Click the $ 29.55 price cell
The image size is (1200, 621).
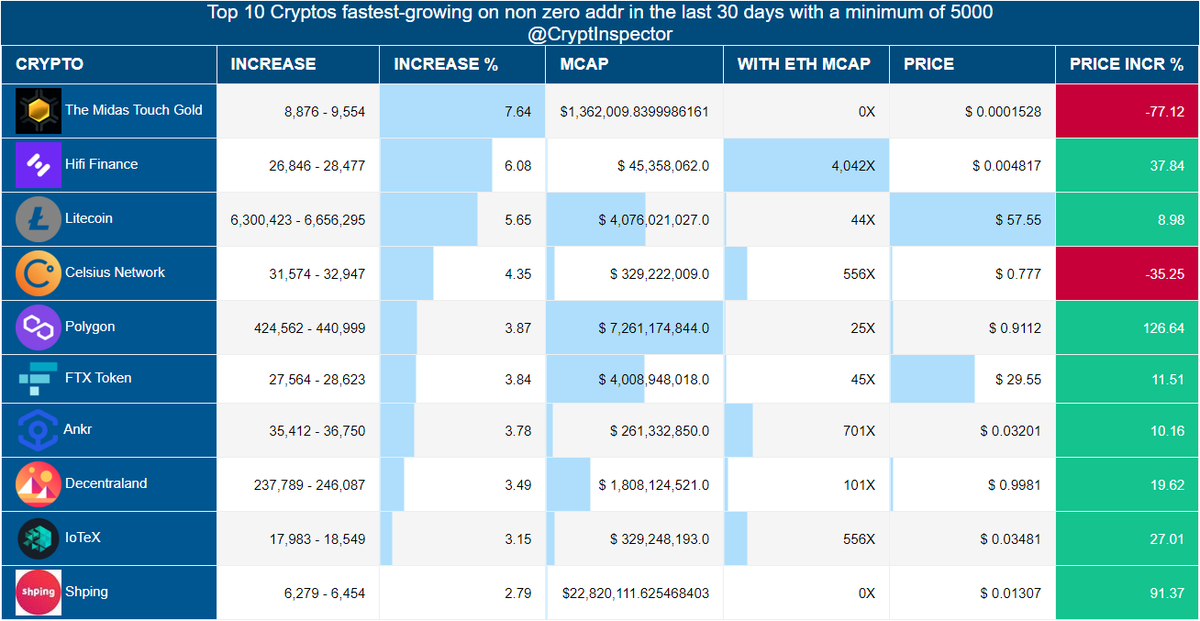pos(972,379)
